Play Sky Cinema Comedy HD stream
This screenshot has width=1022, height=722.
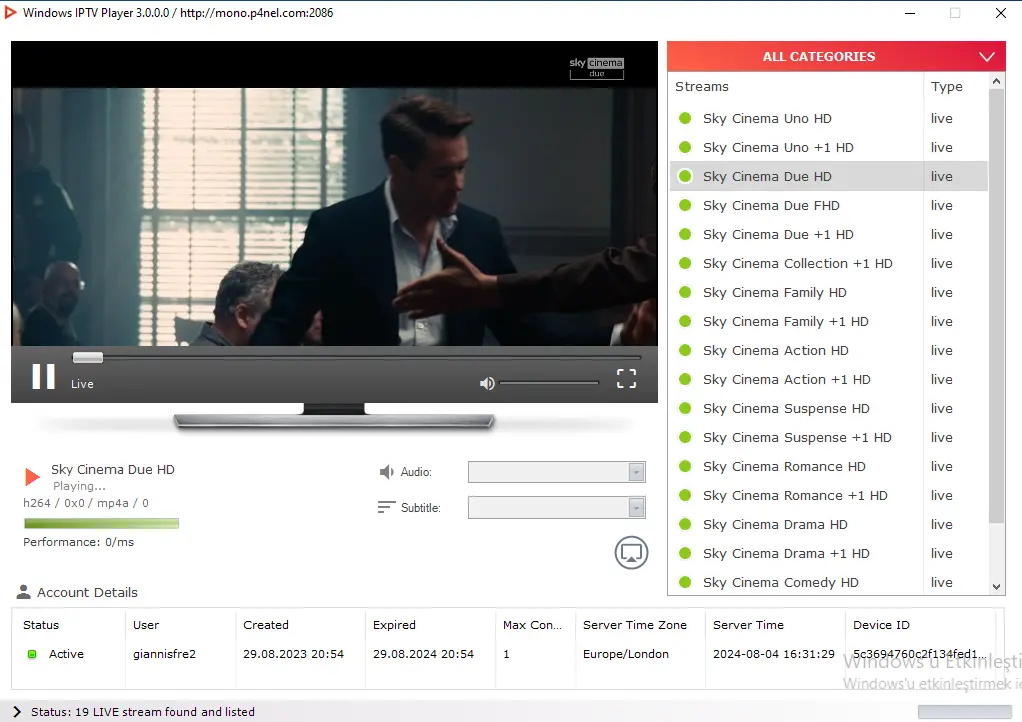[x=829, y=582]
